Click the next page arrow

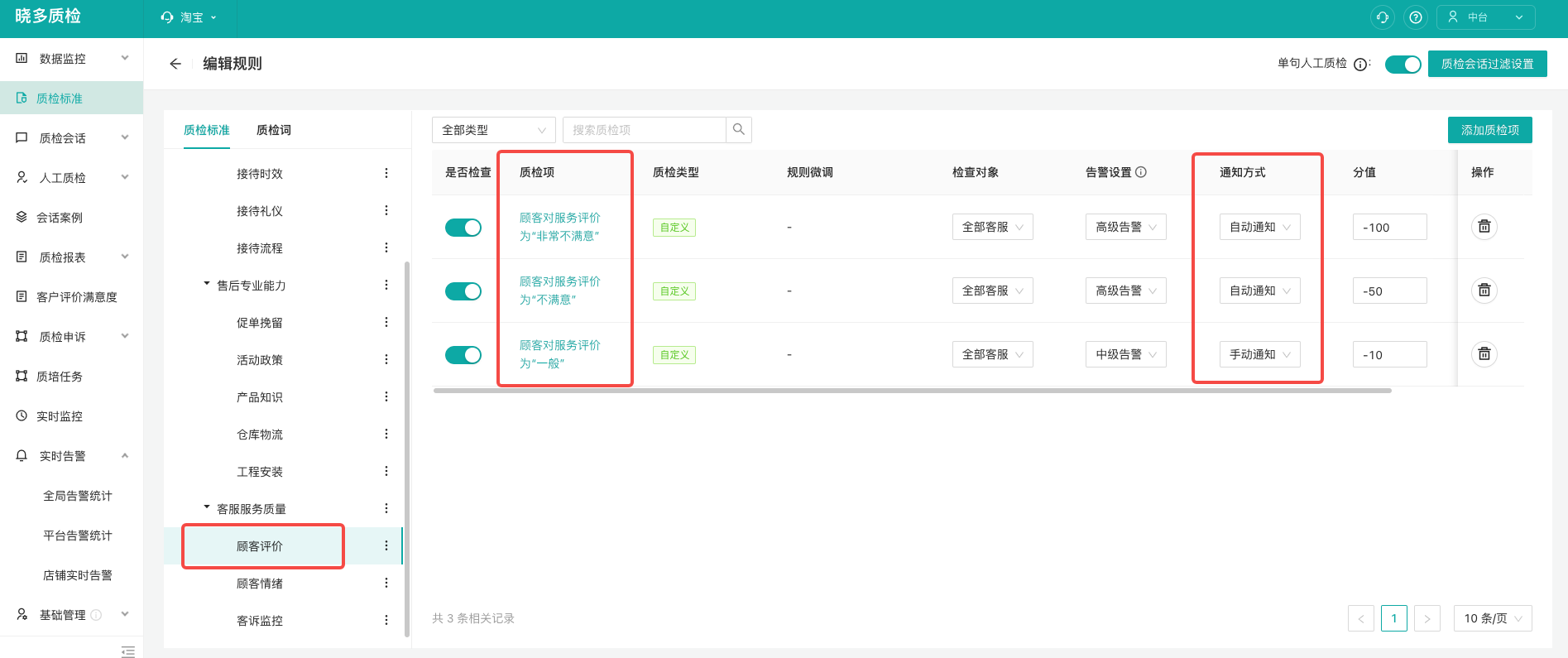tap(1427, 618)
